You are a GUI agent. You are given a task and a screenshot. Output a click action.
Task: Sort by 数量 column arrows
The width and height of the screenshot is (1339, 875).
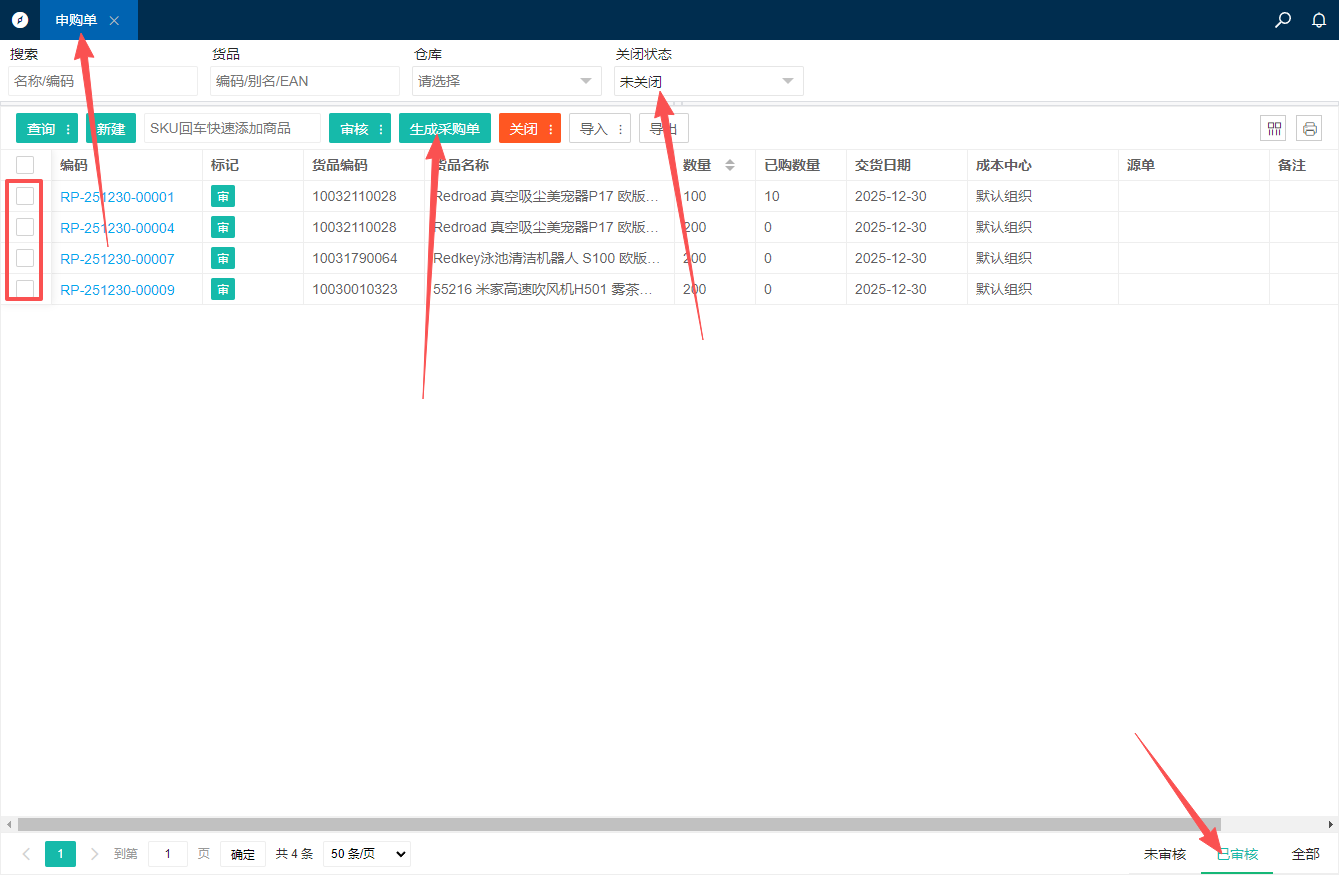click(x=730, y=165)
